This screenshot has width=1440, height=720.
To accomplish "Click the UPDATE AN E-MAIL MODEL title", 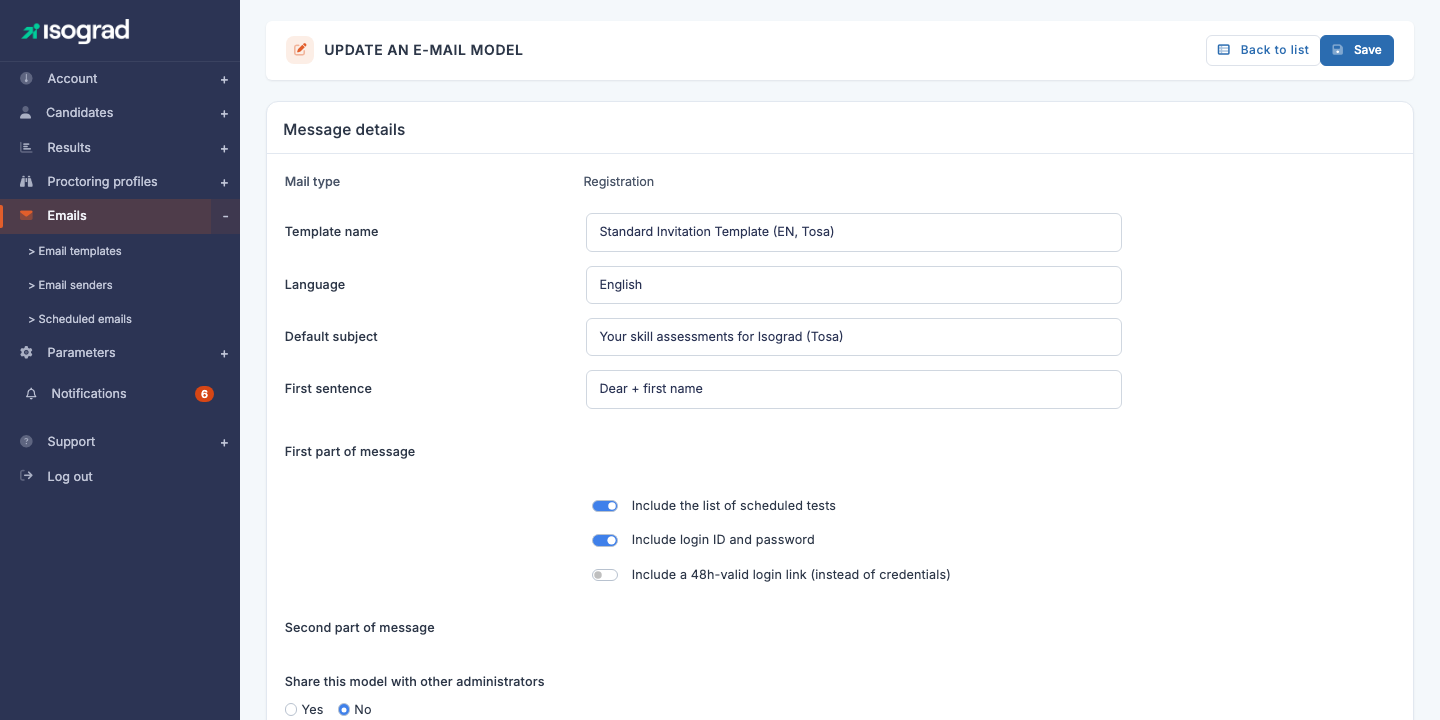I will [423, 50].
